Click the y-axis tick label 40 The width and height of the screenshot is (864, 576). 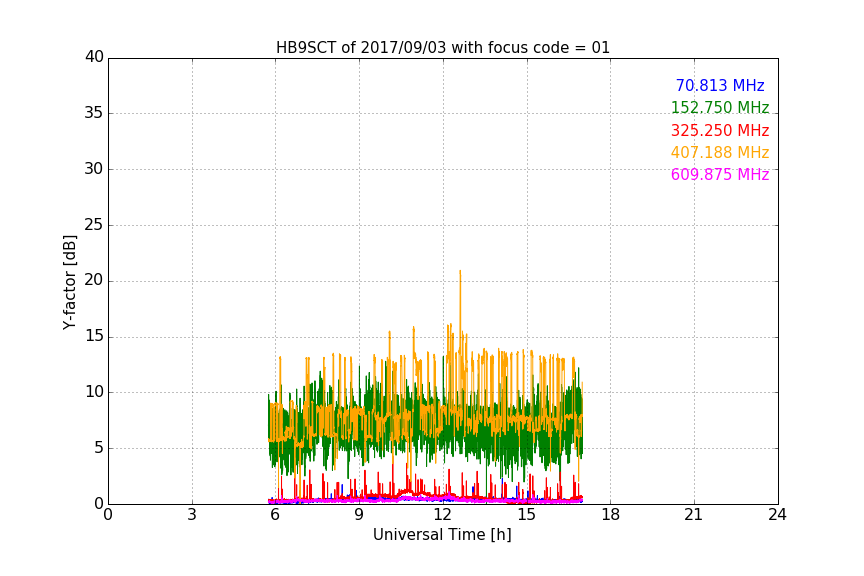[94, 57]
